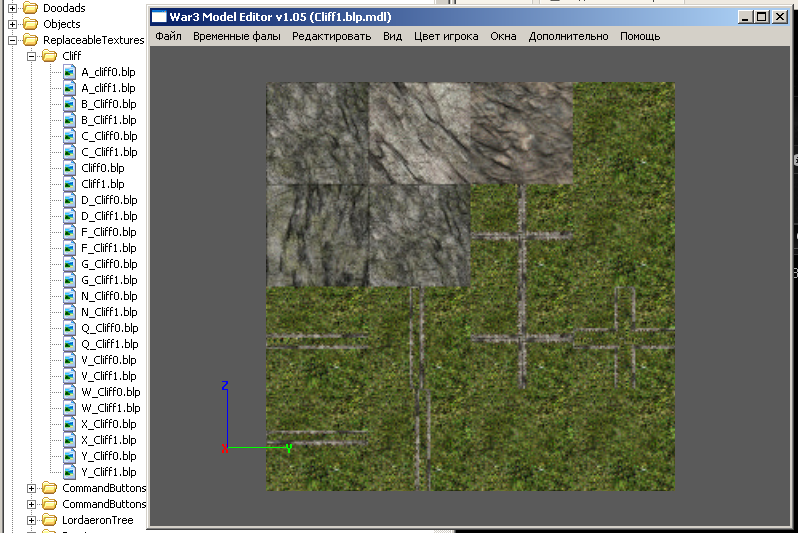Select the LordaeronTree folder label
Viewport: 798px width, 533px height.
[98, 520]
